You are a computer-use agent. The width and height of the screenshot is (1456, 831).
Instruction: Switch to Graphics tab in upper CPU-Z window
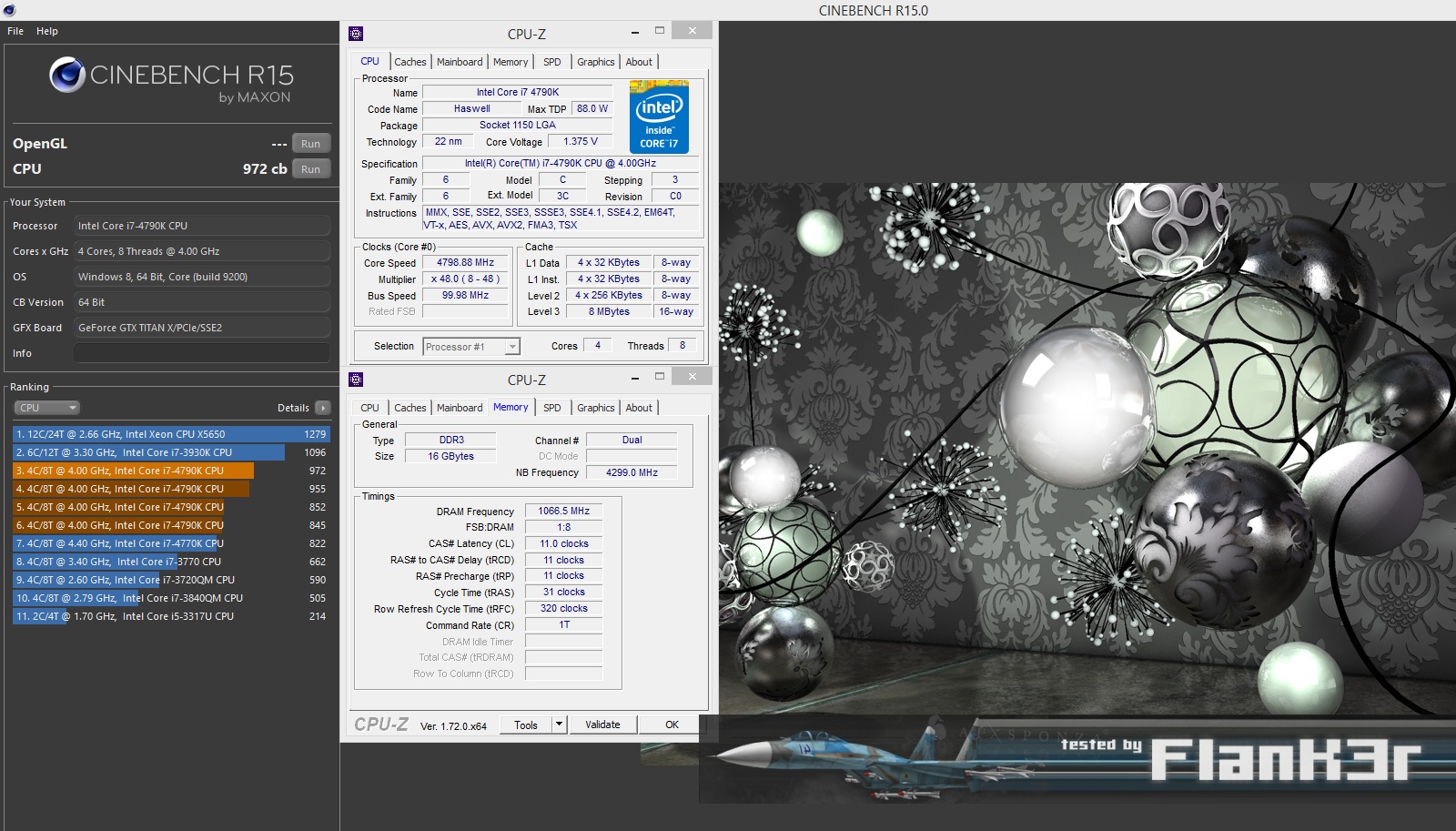pyautogui.click(x=596, y=62)
